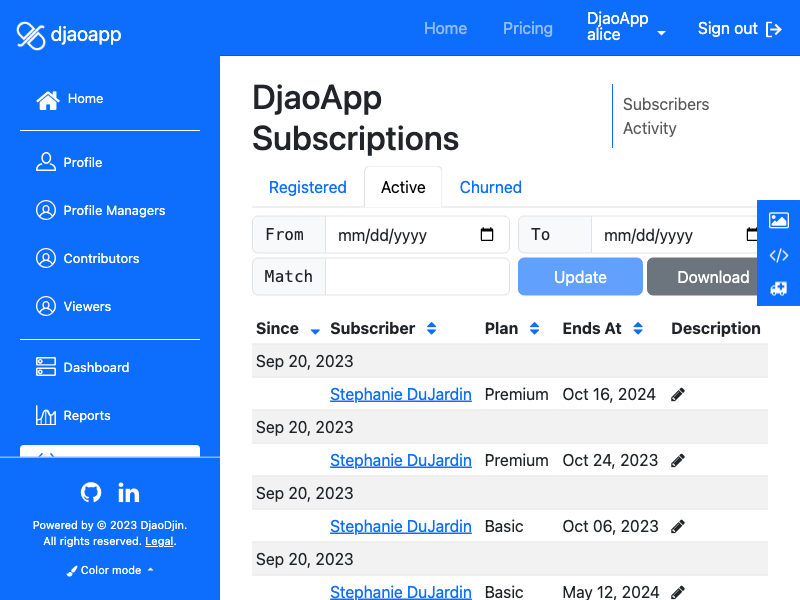This screenshot has width=800, height=600.
Task: Click the ambulance icon on right toolbar
Action: point(779,289)
